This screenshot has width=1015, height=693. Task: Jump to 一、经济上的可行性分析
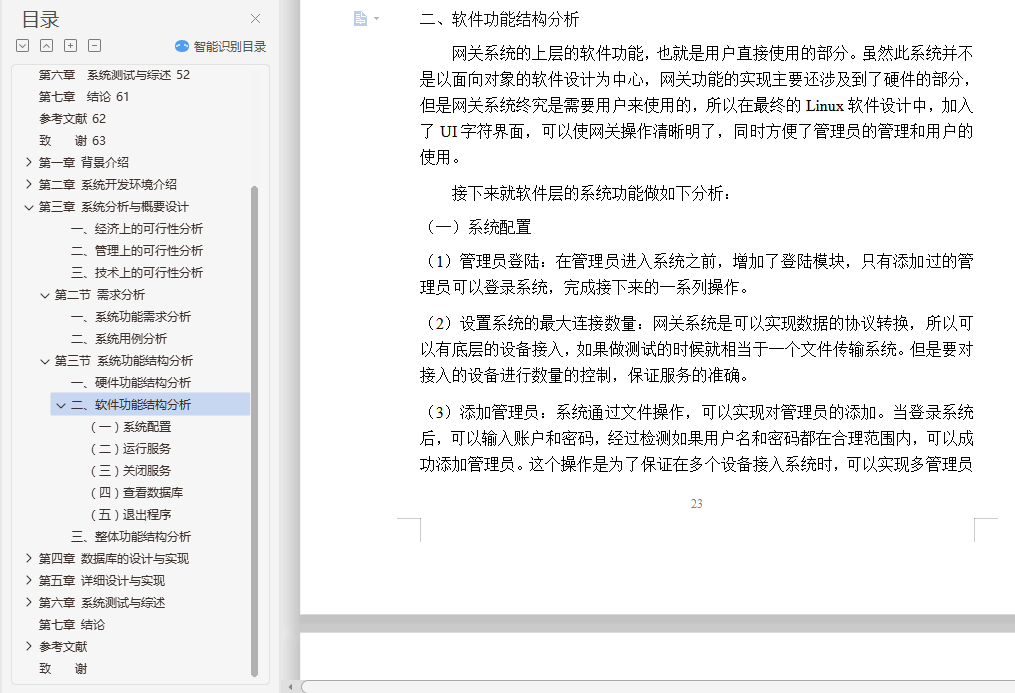137,229
